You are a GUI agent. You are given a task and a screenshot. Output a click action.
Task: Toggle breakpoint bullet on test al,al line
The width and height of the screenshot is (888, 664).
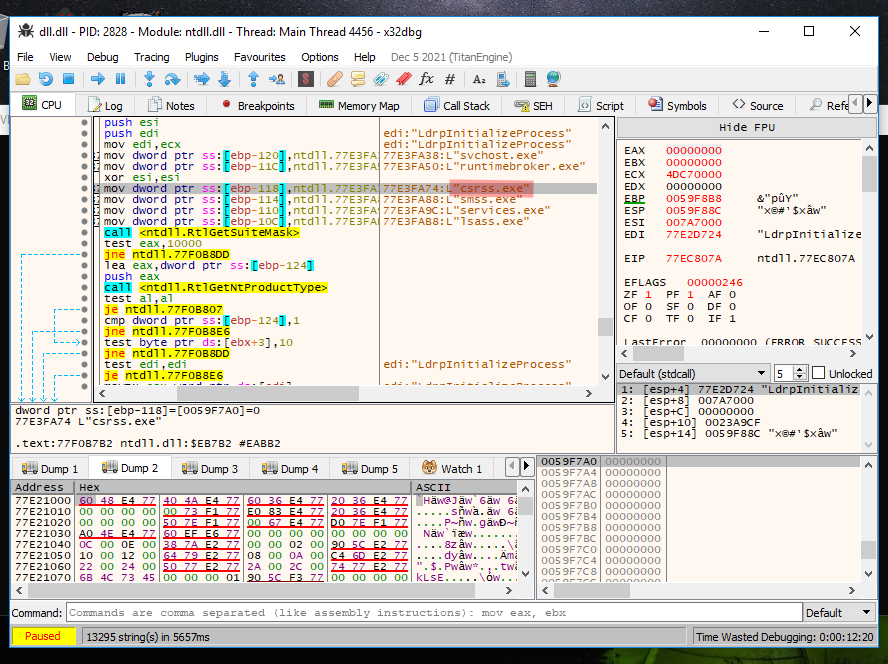pos(85,299)
